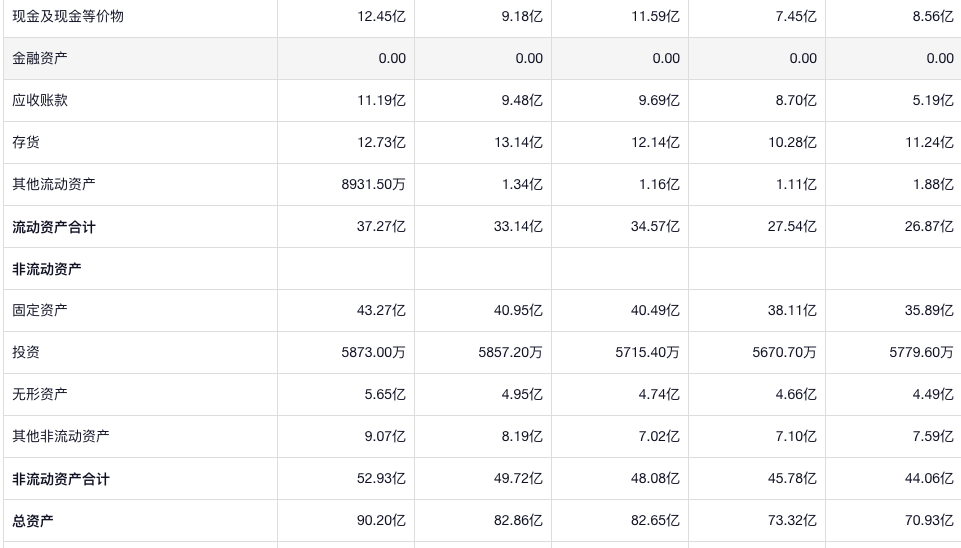
Task: Click the 90.20亿 total assets value
Action: [381, 521]
